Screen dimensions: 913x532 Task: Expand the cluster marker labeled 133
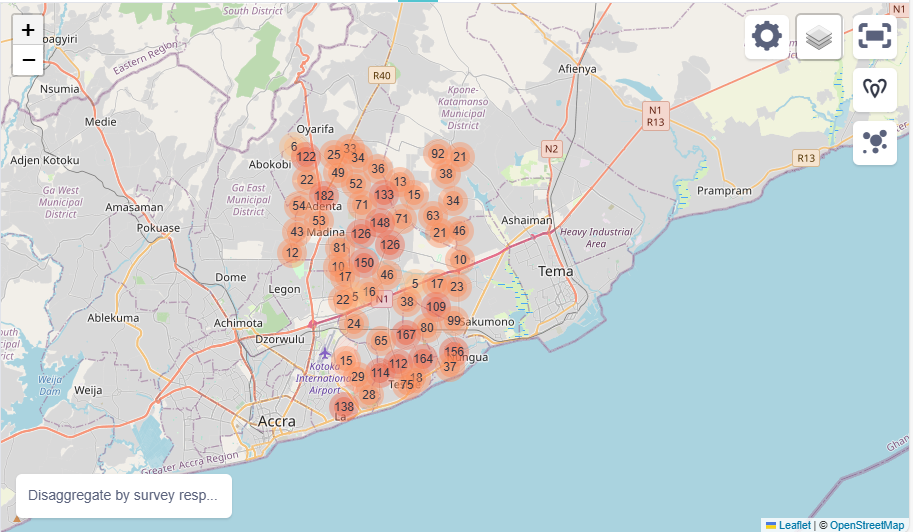384,195
